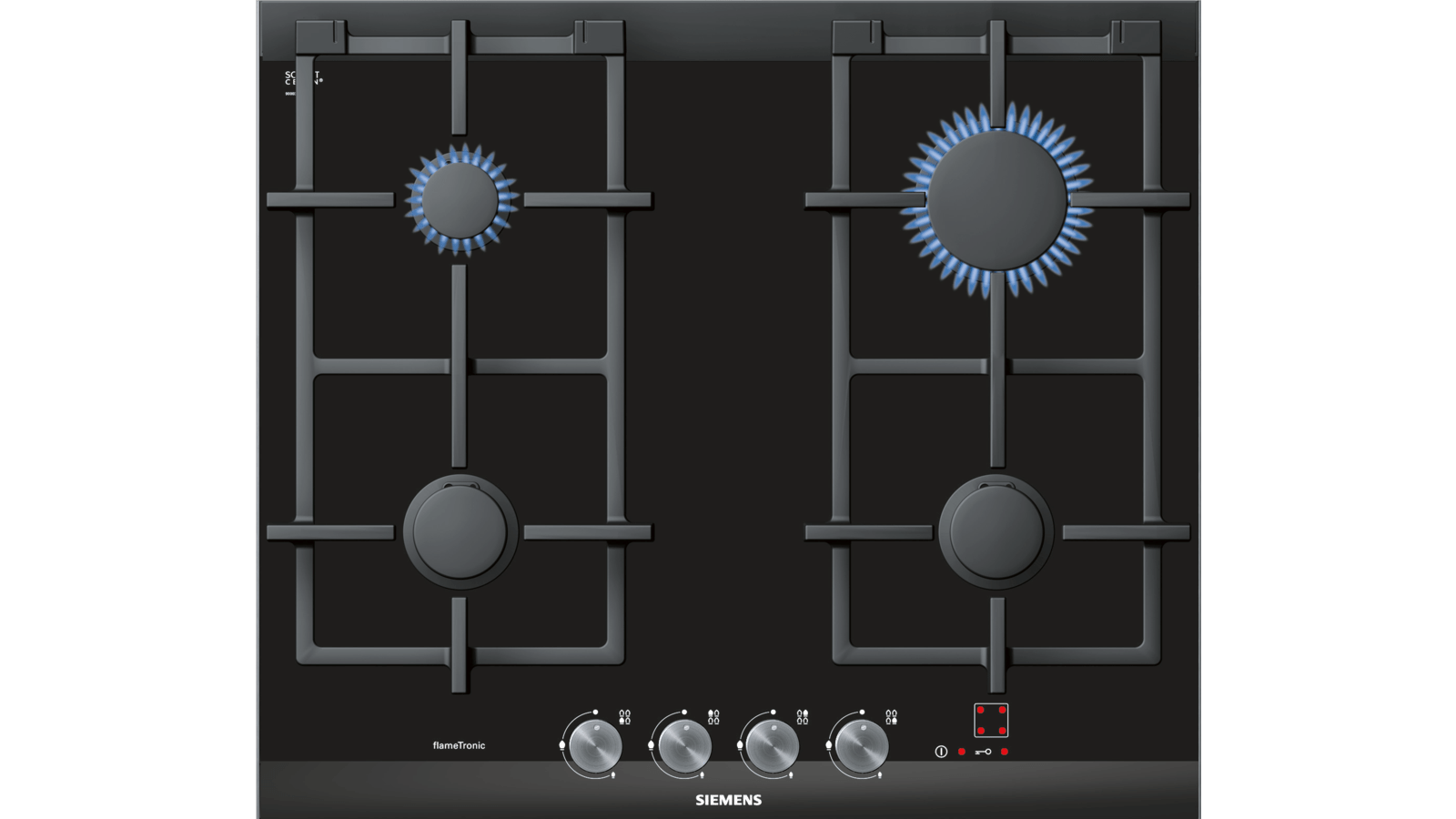Viewport: 1456px width, 819px height.
Task: Click the main power on/off symbol
Action: [941, 752]
